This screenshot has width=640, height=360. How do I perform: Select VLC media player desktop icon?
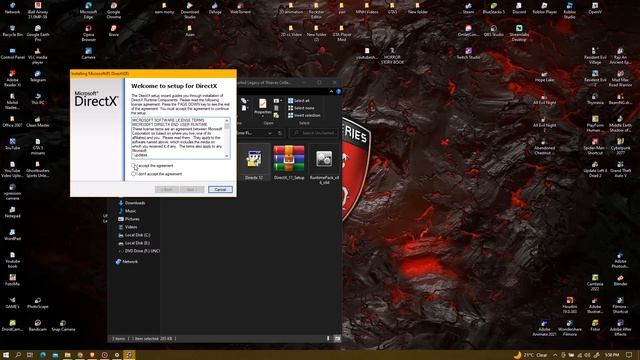(38, 56)
